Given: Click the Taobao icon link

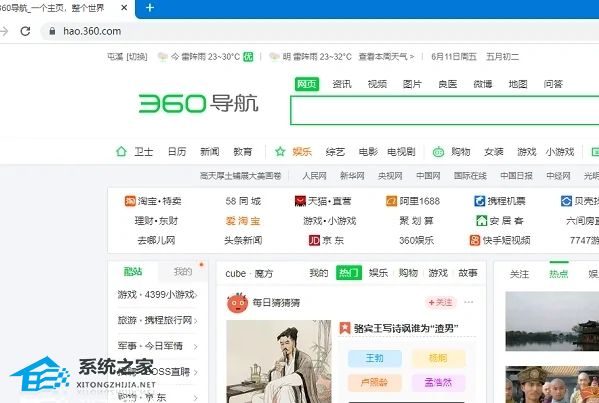Looking at the screenshot, I should tap(130, 201).
